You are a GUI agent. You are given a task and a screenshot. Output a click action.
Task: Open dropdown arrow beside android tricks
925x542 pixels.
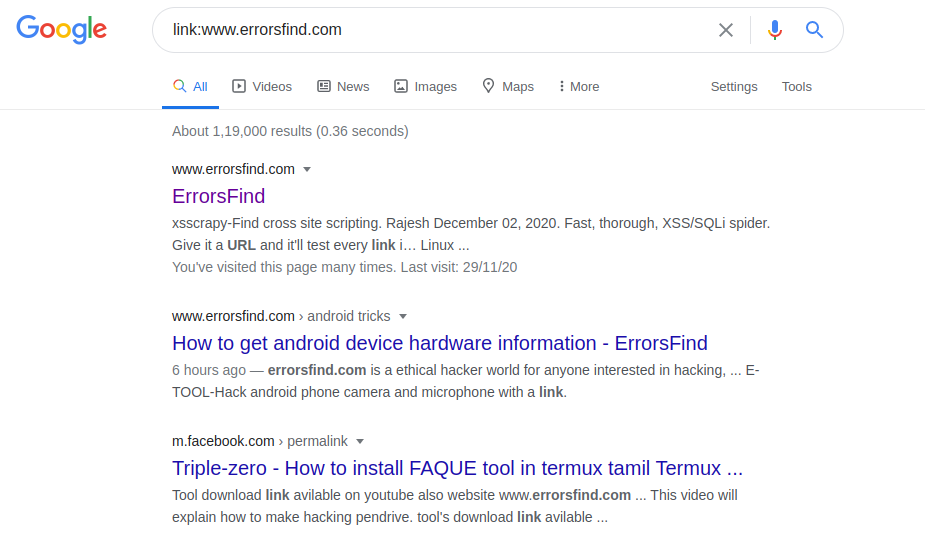pos(403,316)
